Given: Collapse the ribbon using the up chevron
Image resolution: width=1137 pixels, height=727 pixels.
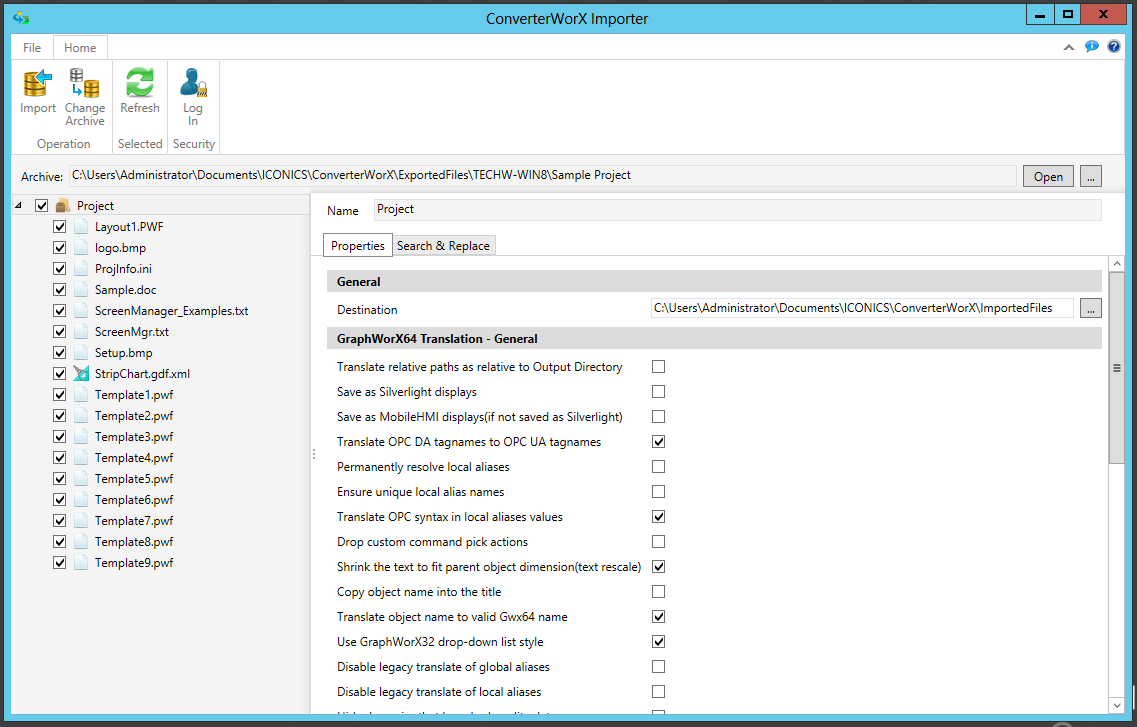Looking at the screenshot, I should [x=1069, y=47].
